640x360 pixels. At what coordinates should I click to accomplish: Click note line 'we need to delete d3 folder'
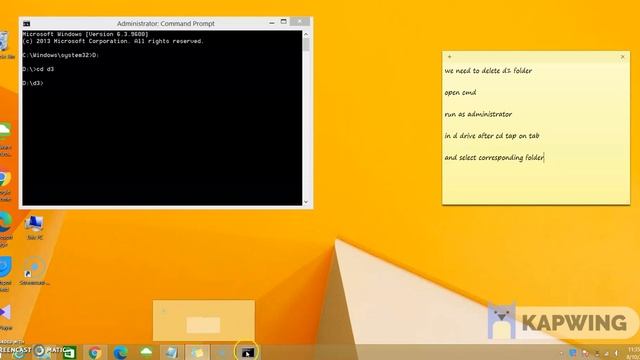488,71
